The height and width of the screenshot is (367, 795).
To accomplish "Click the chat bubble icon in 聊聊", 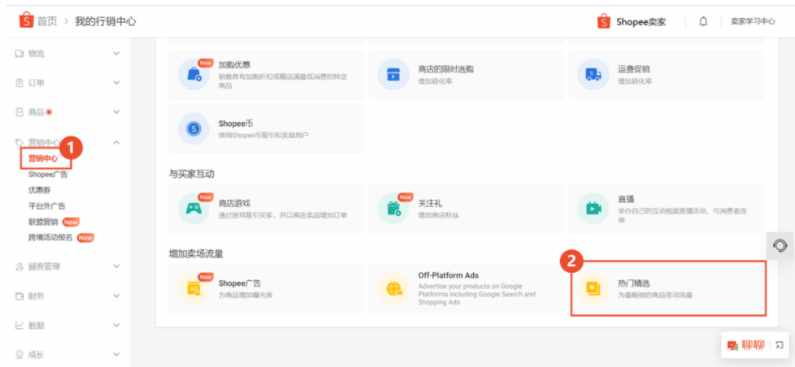I will pyautogui.click(x=732, y=345).
